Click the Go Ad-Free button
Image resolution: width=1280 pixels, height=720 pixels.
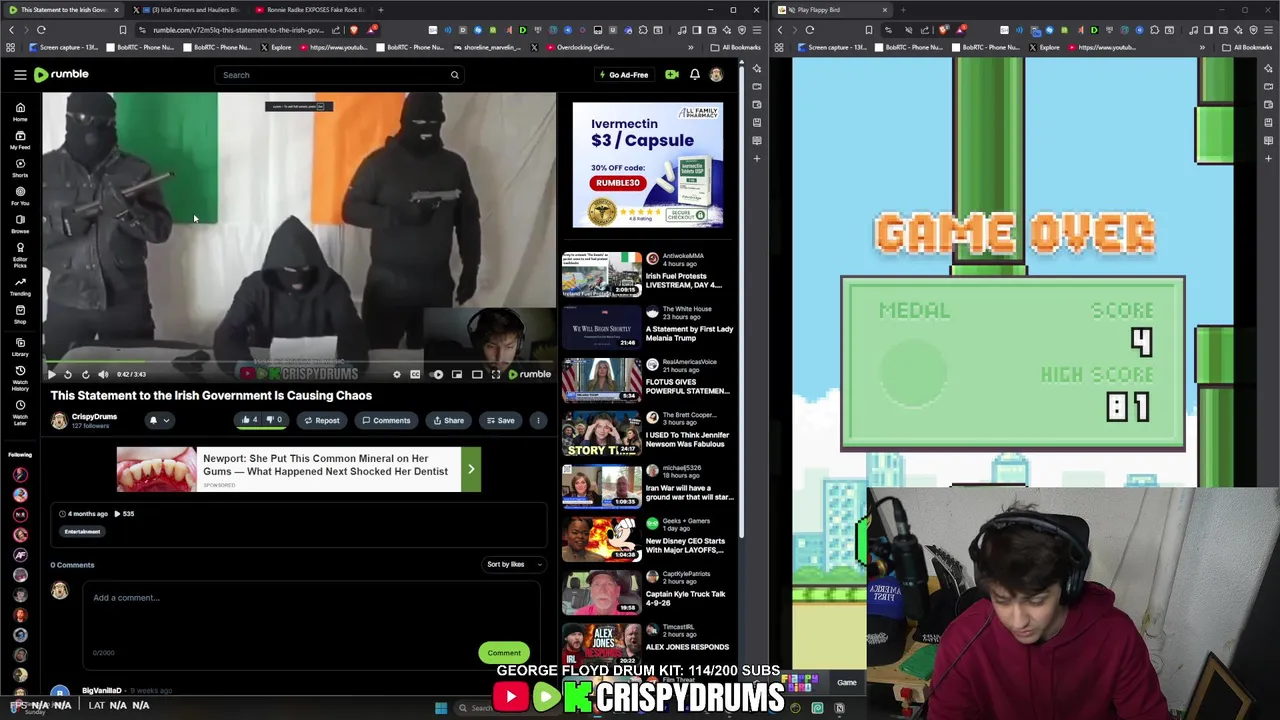click(623, 75)
